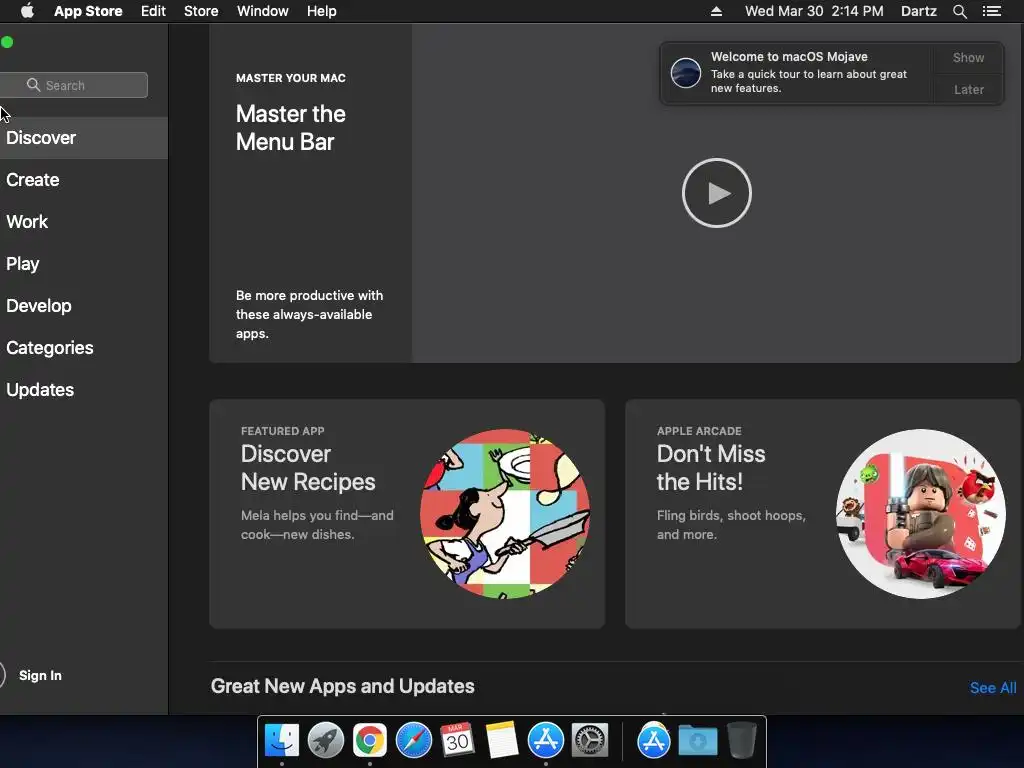Click magnifier icon inside Search field

pos(33,85)
